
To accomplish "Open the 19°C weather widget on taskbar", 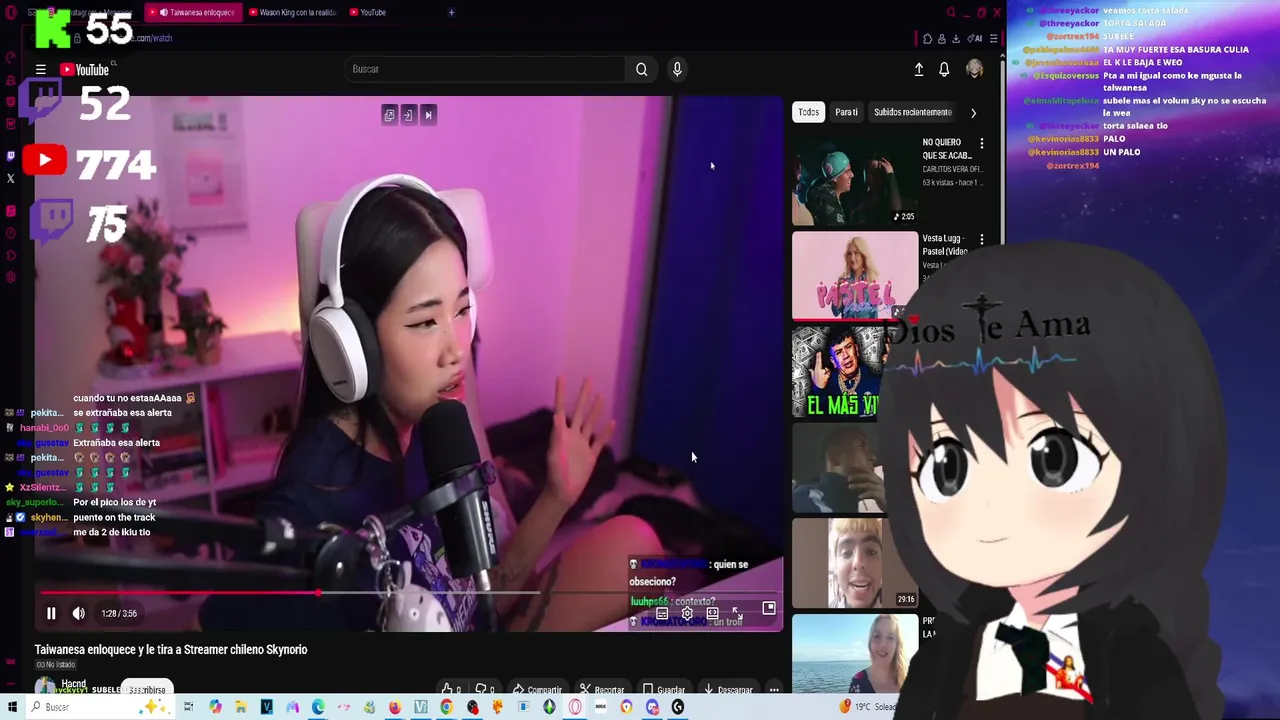I will point(868,707).
